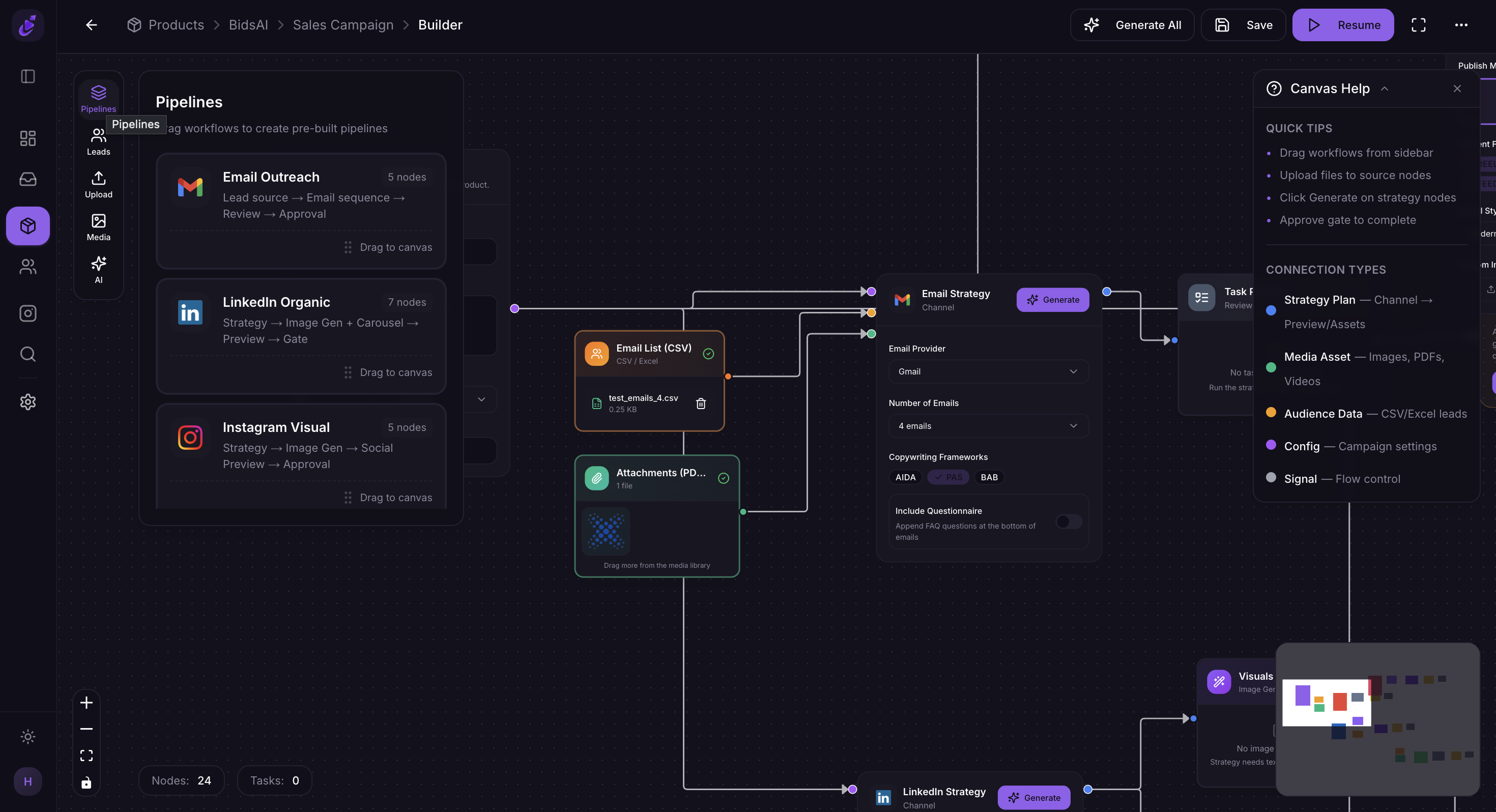
Task: Select the BAB copywriting framework
Action: tap(989, 477)
